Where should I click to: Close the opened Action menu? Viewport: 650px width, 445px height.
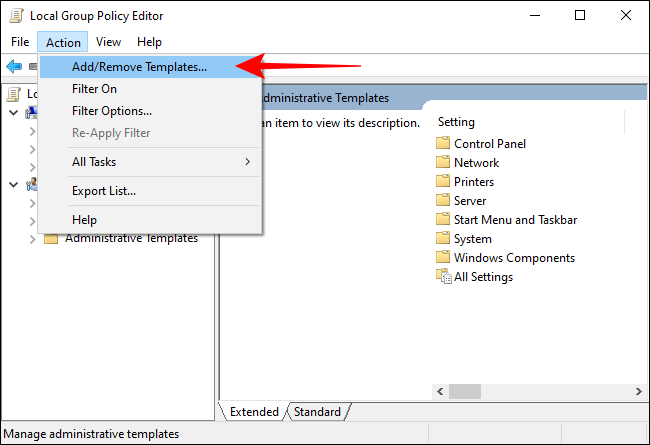[x=63, y=42]
